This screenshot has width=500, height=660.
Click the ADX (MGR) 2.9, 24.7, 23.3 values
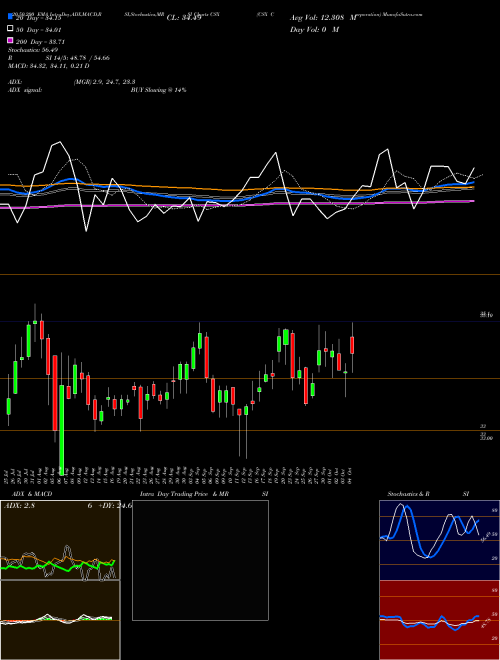click(104, 82)
